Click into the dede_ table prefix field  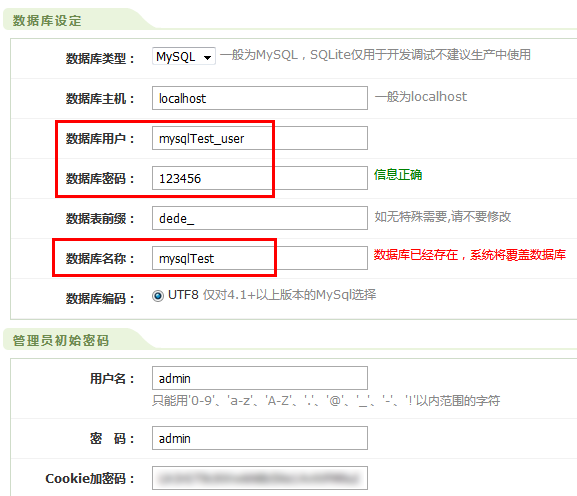(x=260, y=218)
